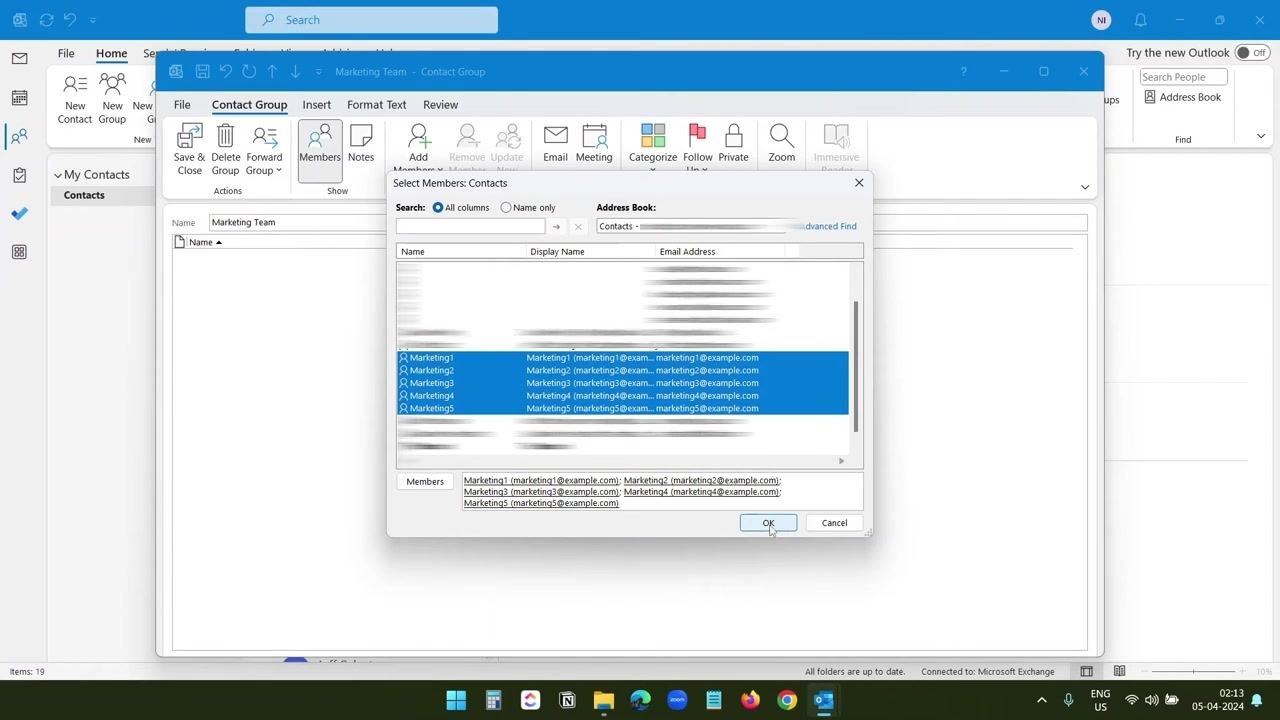Screen dimensions: 1280x720
Task: Select Home tab in main Outlook window
Action: pos(111,53)
